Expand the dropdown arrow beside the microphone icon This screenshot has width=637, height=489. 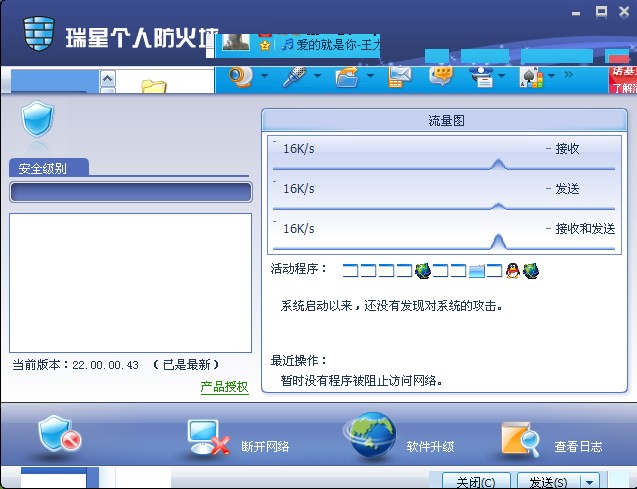click(x=317, y=76)
